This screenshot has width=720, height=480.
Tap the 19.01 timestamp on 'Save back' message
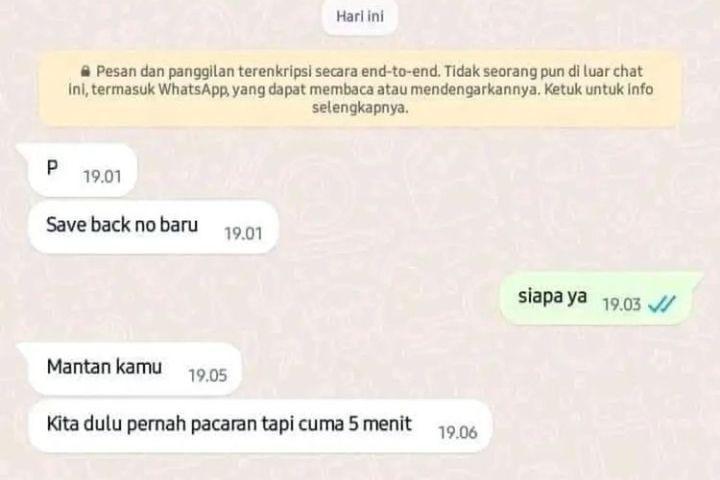tap(243, 234)
